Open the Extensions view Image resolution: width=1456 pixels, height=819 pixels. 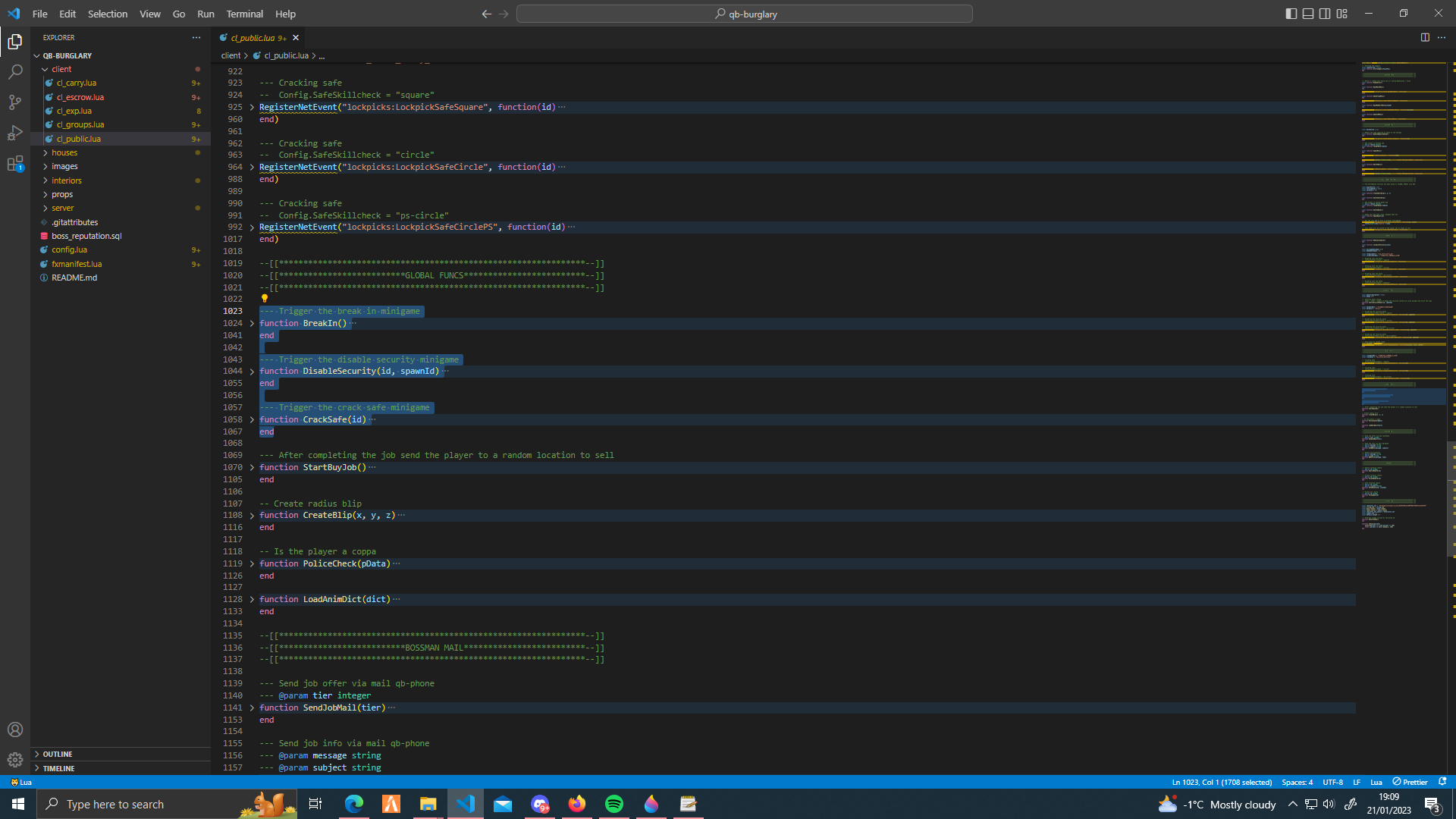pyautogui.click(x=15, y=163)
